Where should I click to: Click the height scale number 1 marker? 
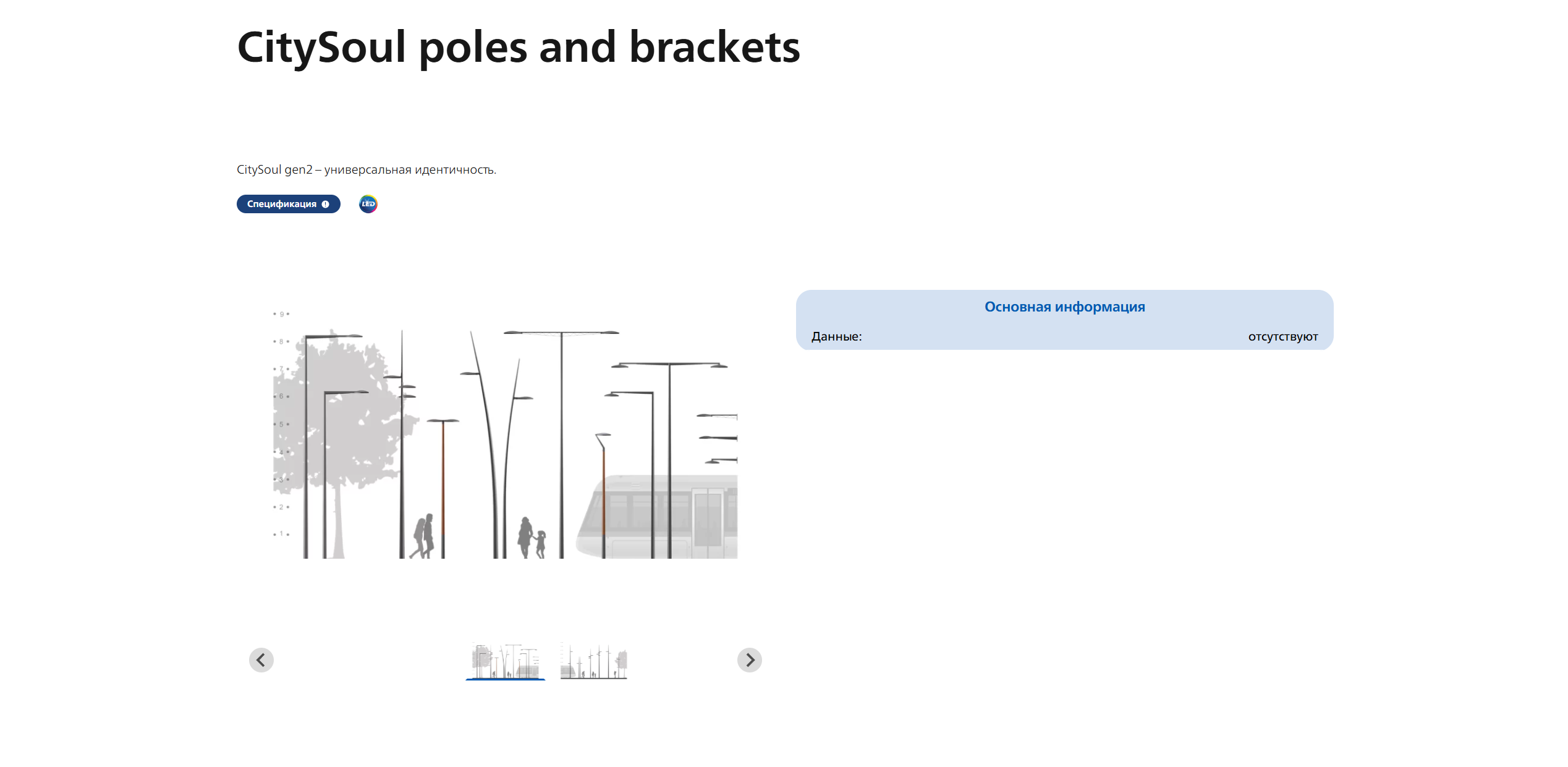tap(281, 533)
